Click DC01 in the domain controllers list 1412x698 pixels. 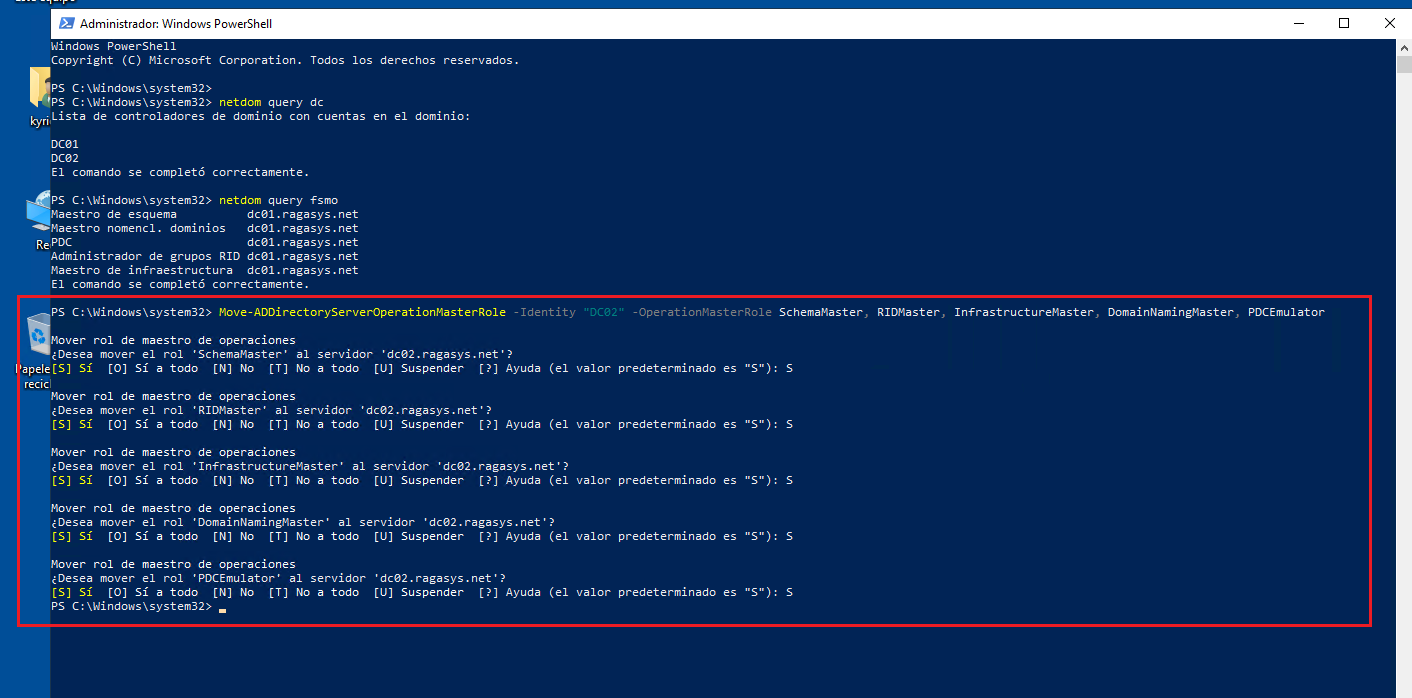point(64,143)
